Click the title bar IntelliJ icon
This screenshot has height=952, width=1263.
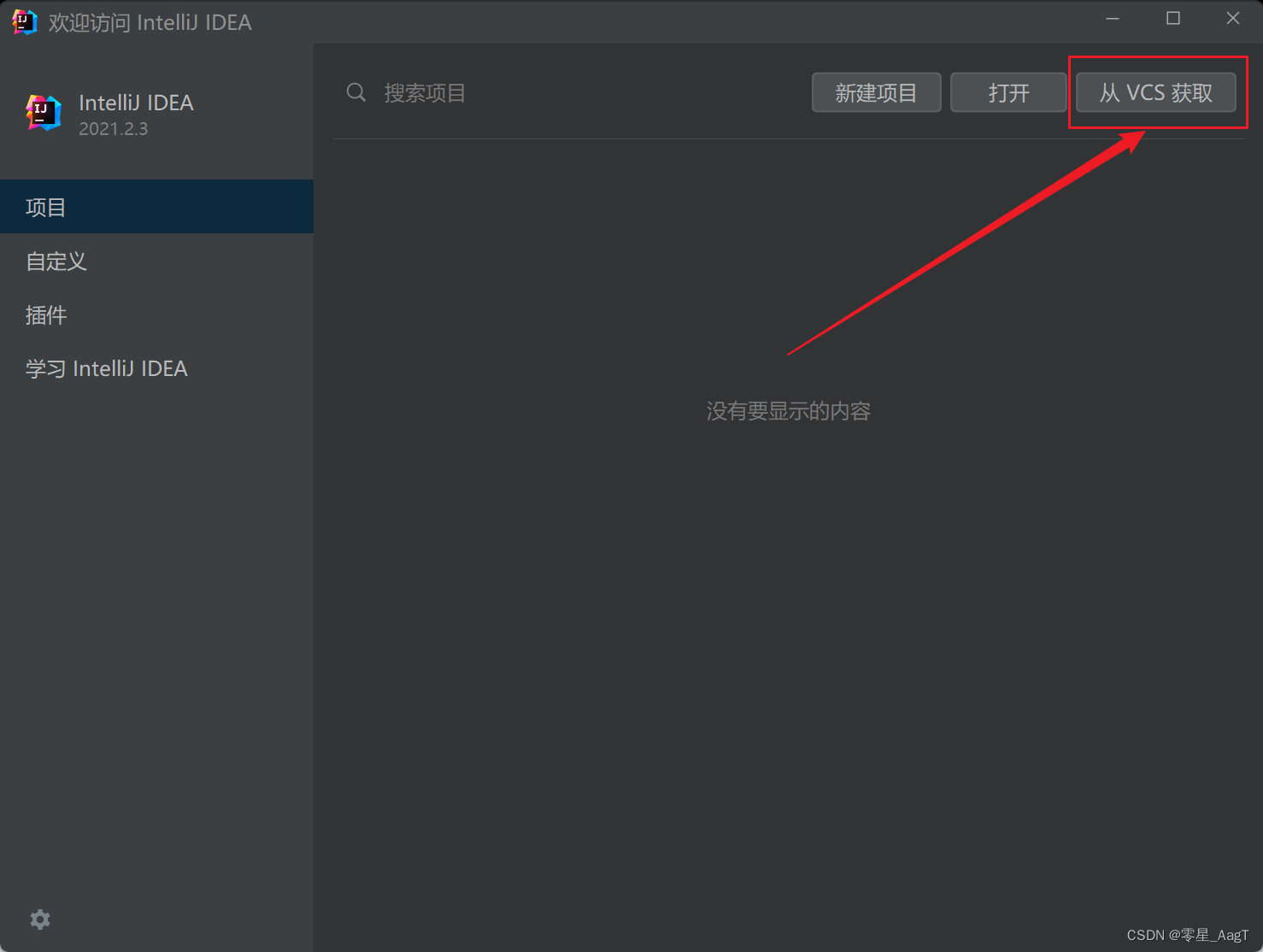25,21
